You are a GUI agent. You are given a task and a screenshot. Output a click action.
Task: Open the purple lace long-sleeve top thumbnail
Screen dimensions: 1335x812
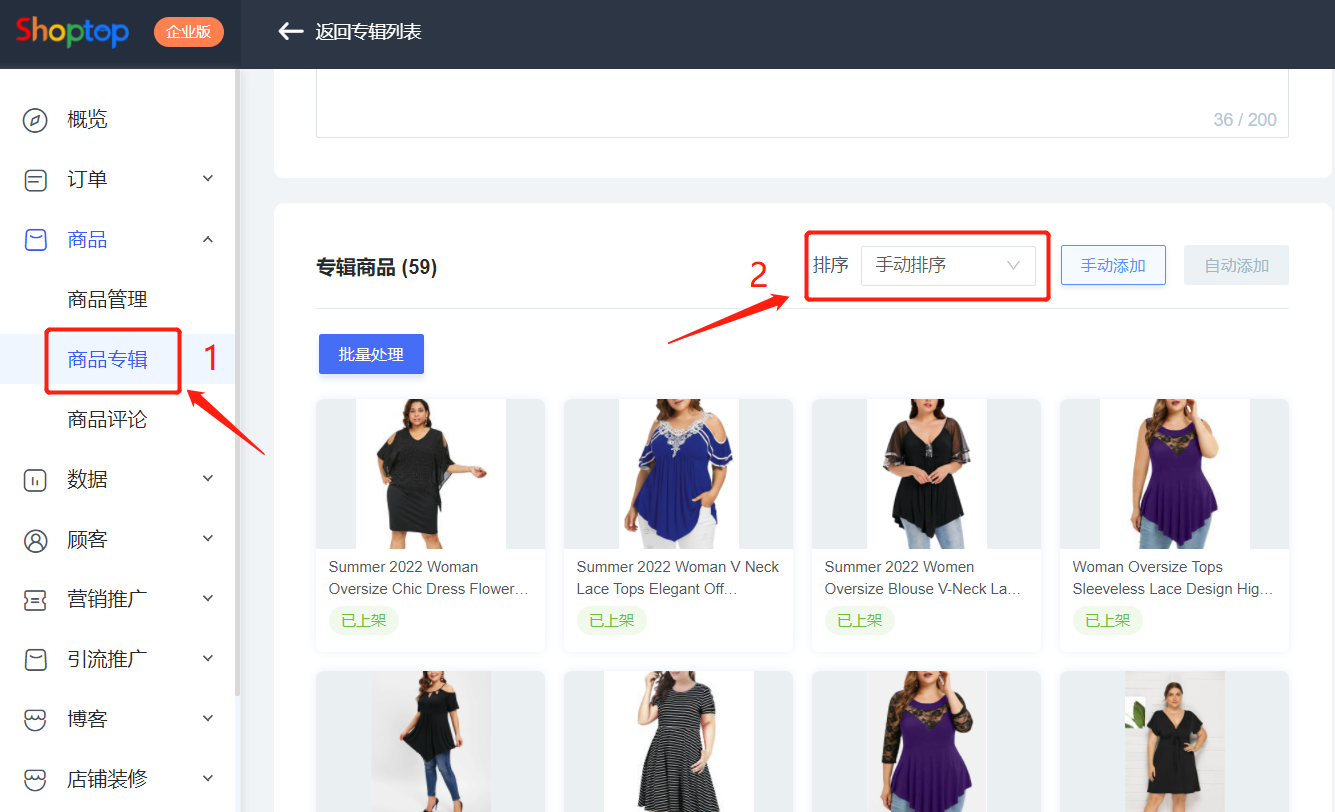926,741
